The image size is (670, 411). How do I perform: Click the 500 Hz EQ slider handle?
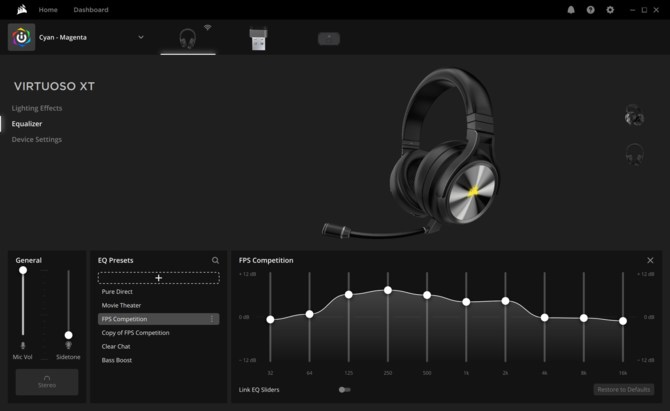pos(427,295)
